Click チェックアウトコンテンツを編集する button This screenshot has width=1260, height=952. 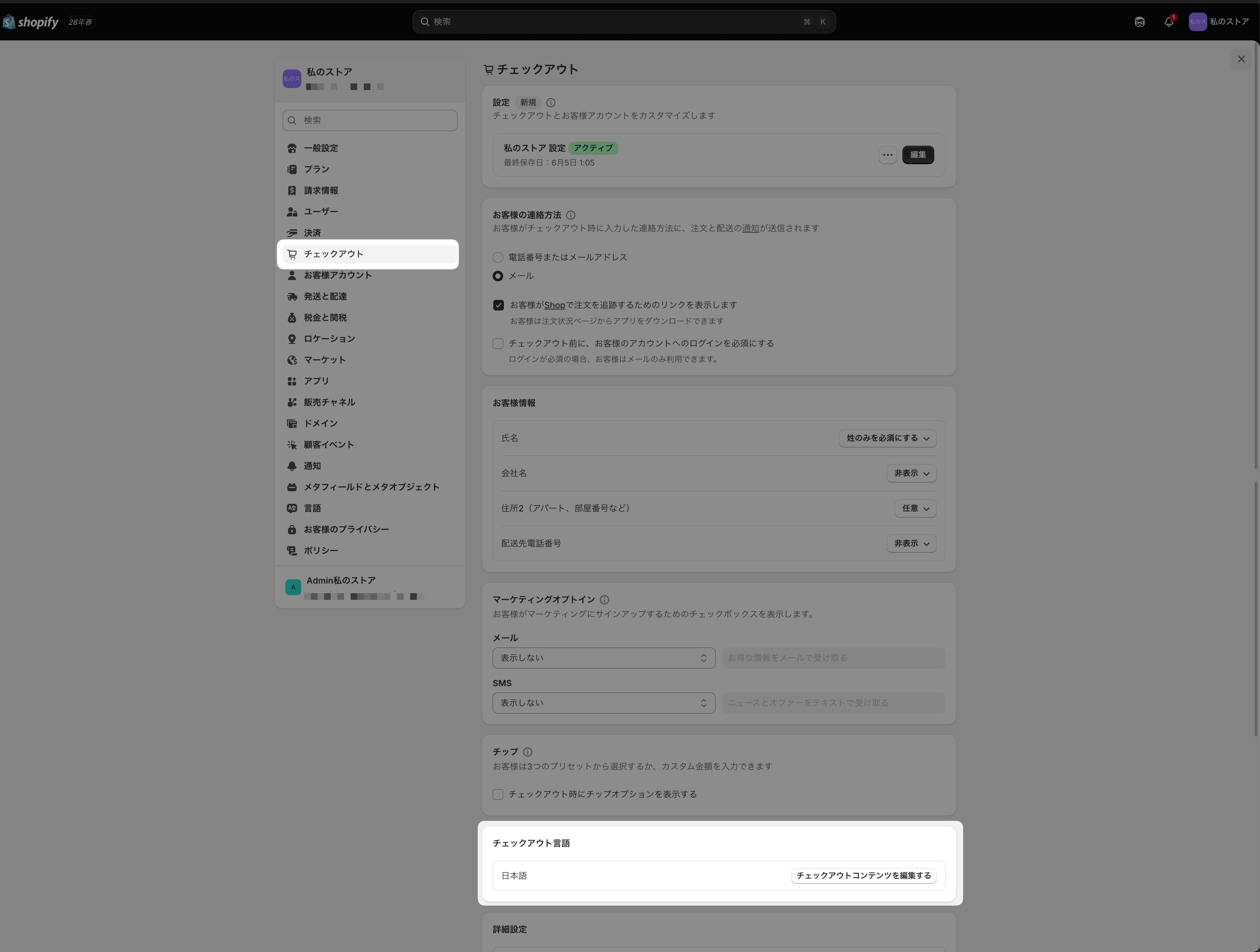click(863, 875)
